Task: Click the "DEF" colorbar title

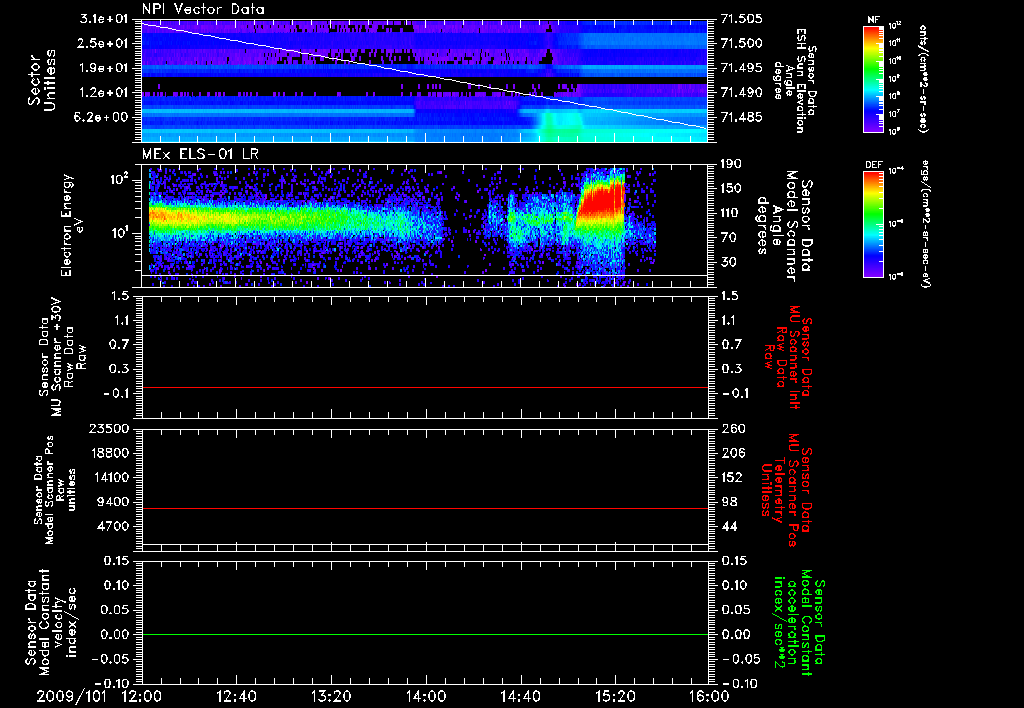Action: pos(873,165)
